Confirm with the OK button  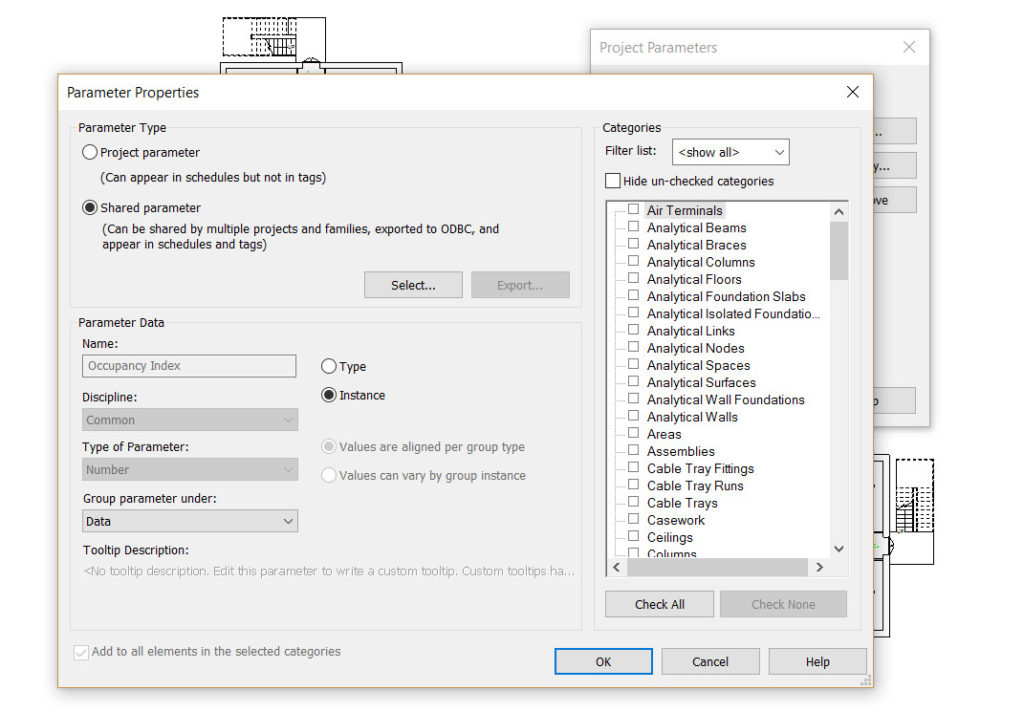point(603,662)
